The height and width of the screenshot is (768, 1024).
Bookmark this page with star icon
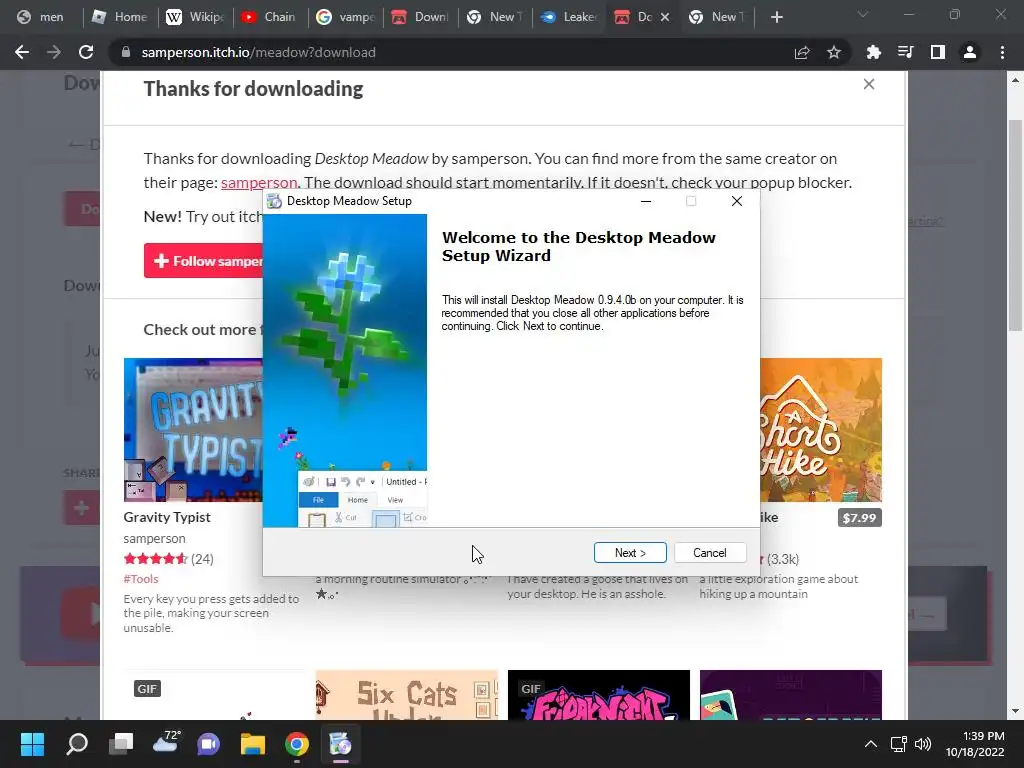point(833,52)
